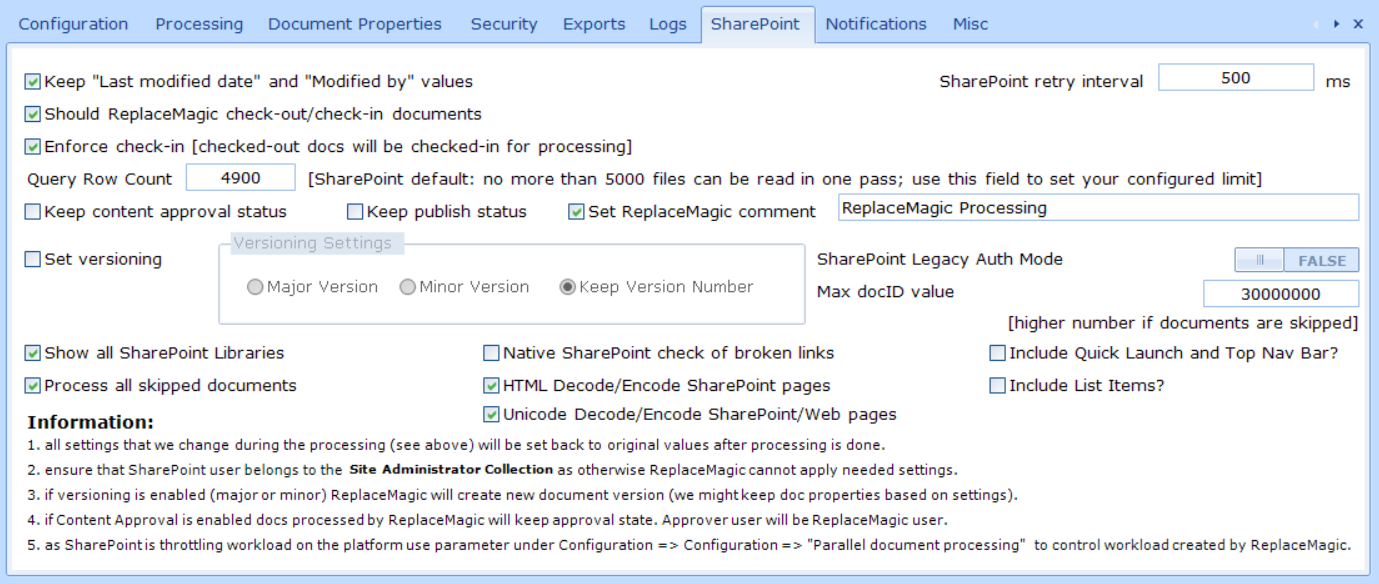Click the Query Row Count field
This screenshot has width=1379, height=584.
coord(241,178)
